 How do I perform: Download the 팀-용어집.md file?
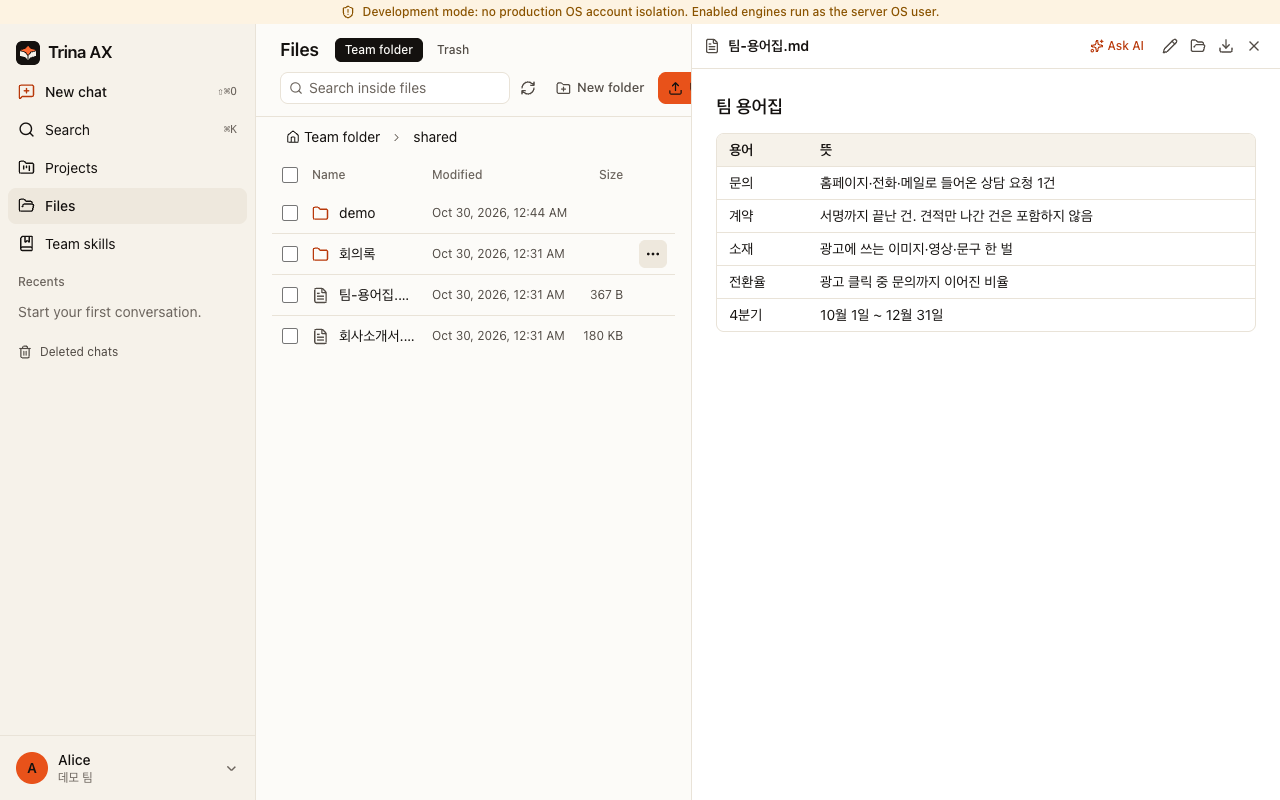click(1226, 46)
